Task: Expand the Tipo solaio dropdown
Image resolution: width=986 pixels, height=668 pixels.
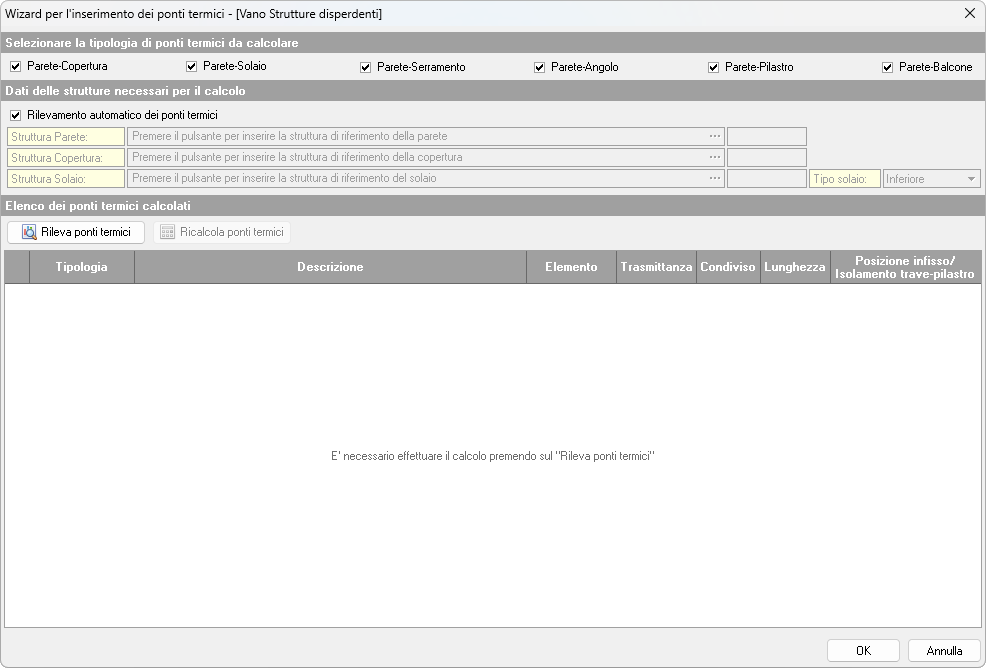Action: point(971,179)
